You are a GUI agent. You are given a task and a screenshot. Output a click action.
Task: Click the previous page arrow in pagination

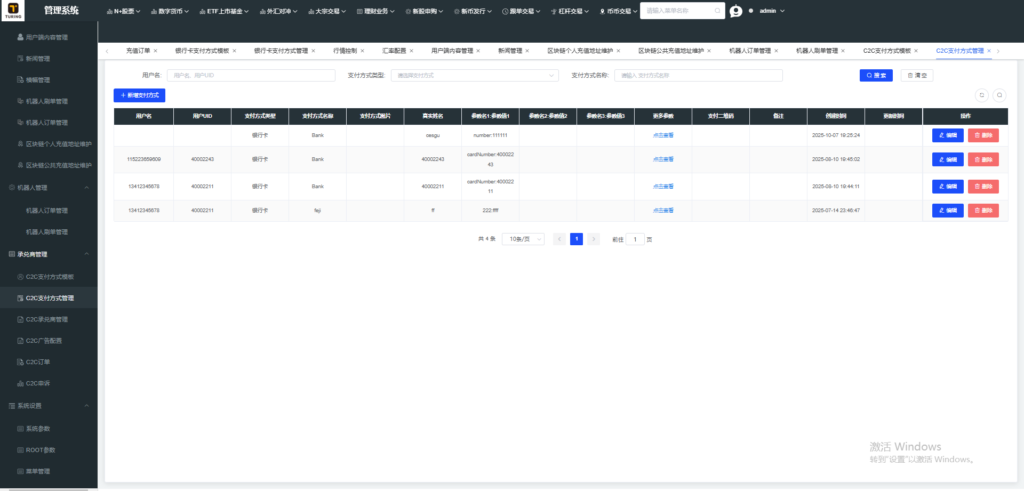(560, 239)
